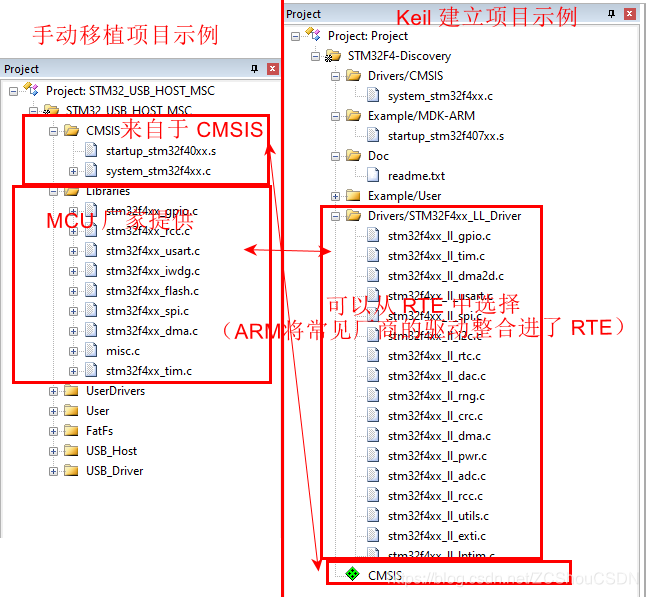Close the left Project panel
648x597 pixels.
click(272, 69)
